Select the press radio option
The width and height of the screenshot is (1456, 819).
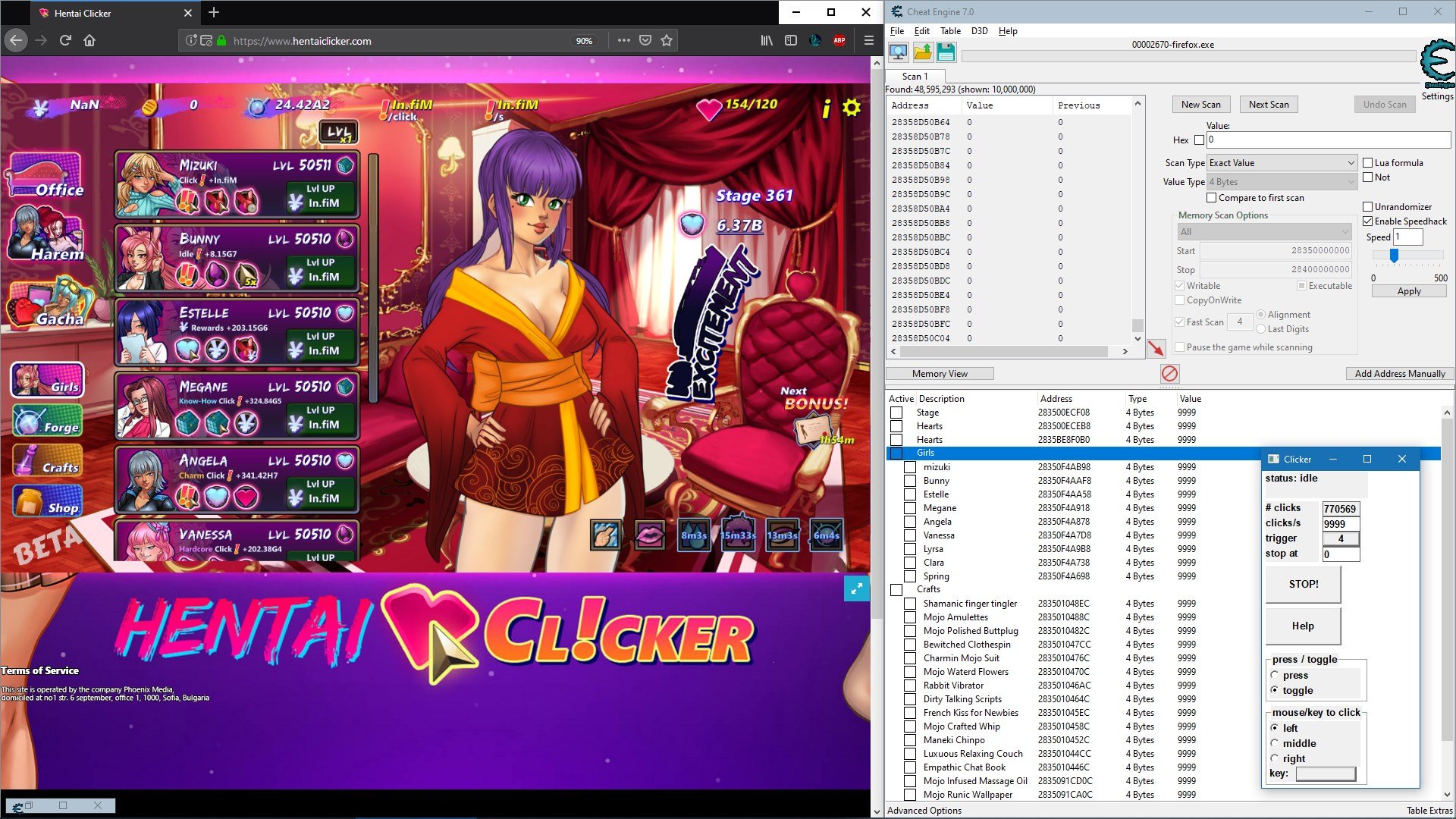[1275, 675]
